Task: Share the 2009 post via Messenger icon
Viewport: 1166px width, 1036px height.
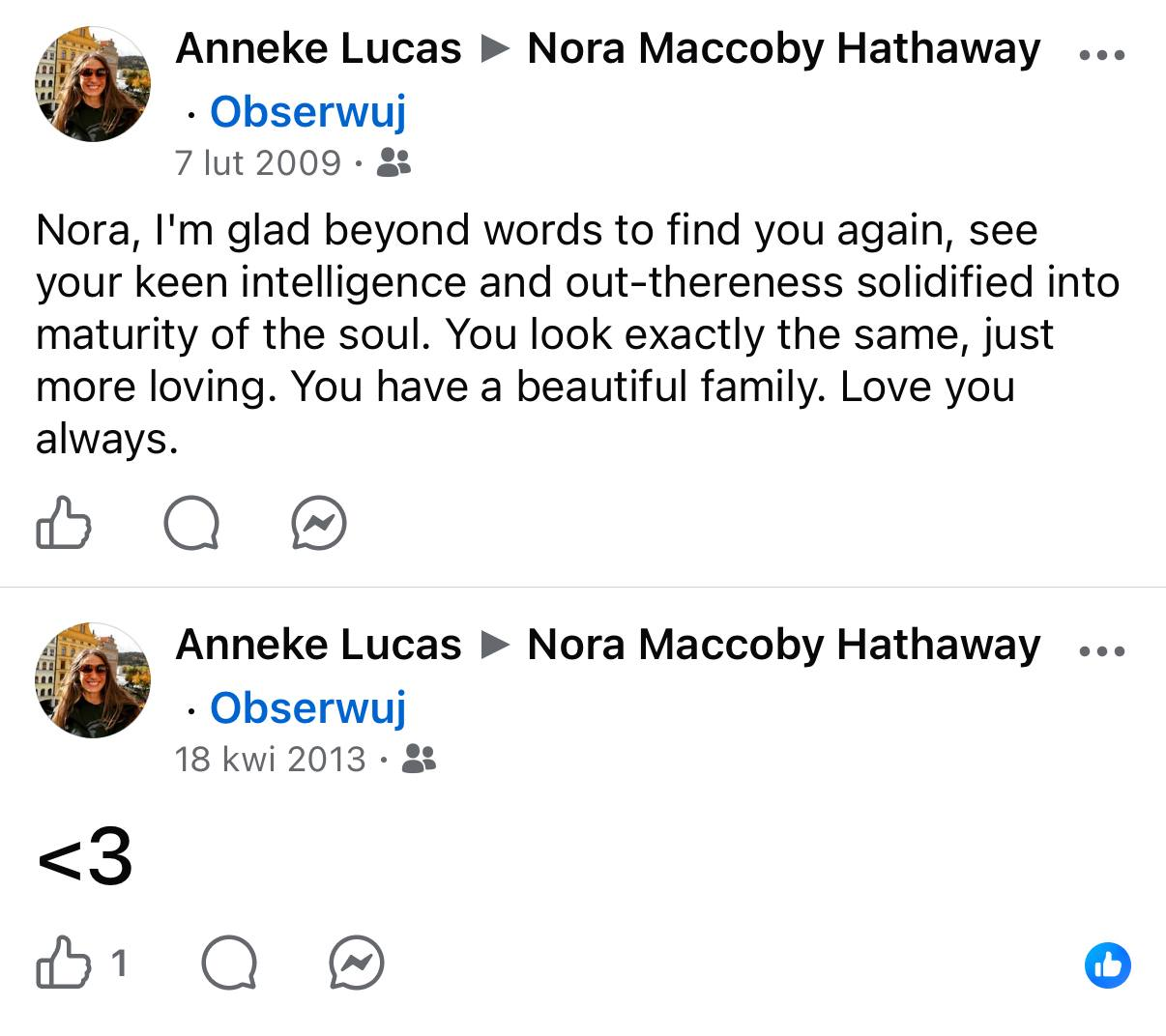Action: pyautogui.click(x=319, y=524)
